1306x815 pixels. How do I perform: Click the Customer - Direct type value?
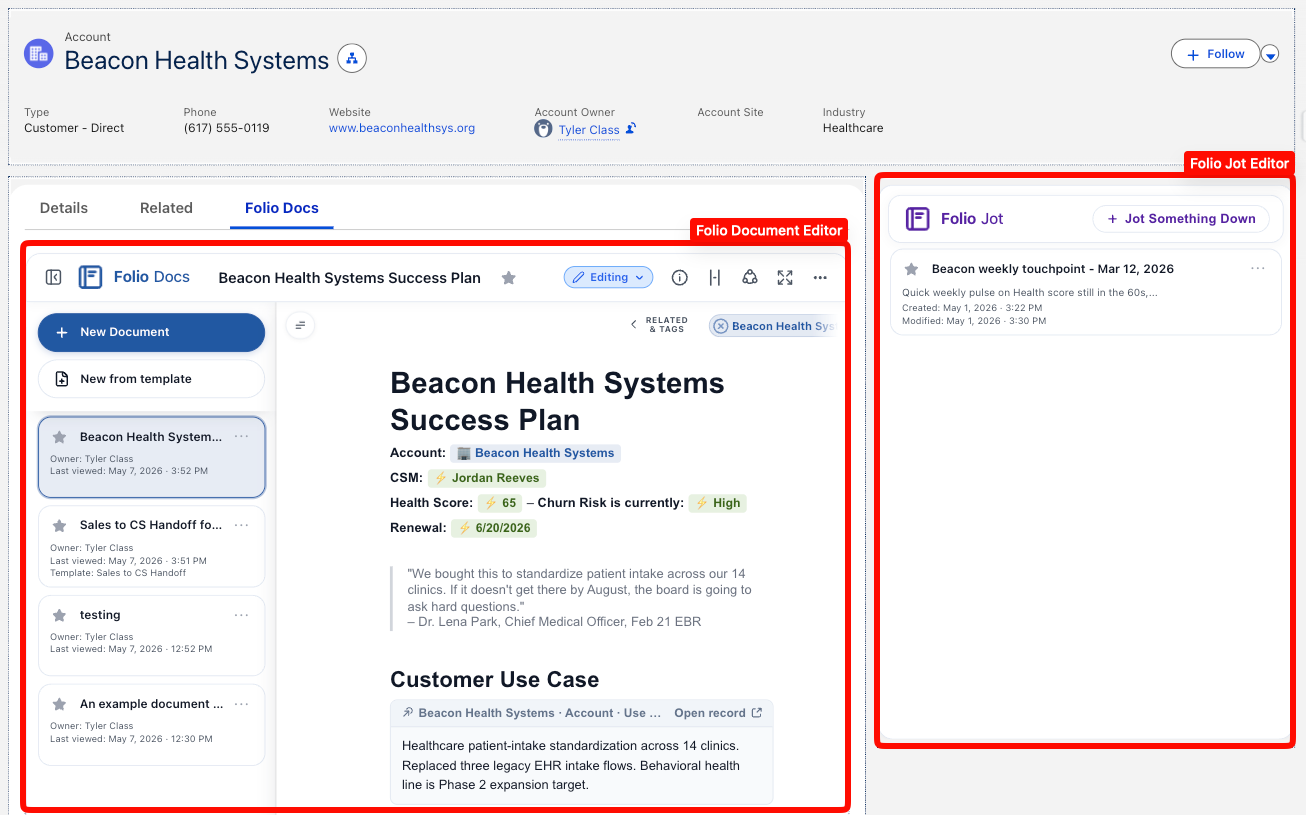coord(74,128)
